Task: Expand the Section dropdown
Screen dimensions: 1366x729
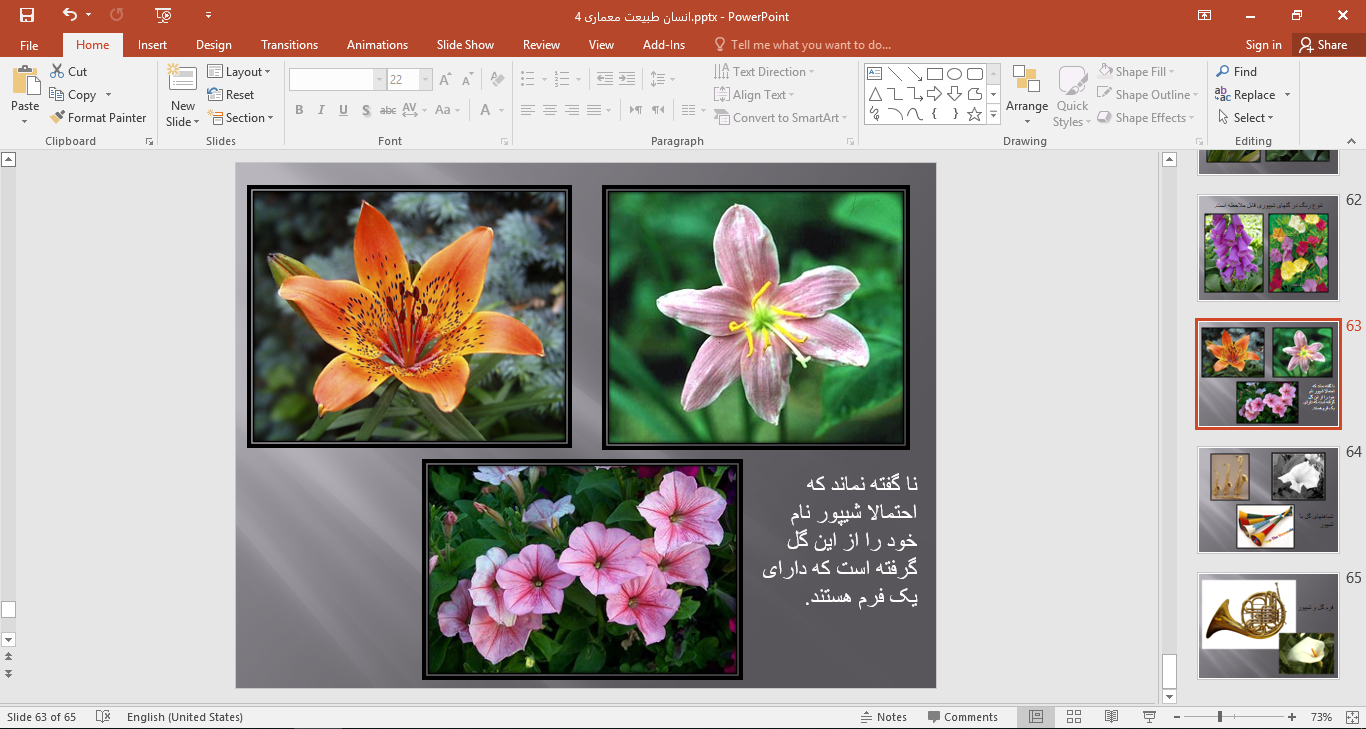Action: (x=240, y=118)
